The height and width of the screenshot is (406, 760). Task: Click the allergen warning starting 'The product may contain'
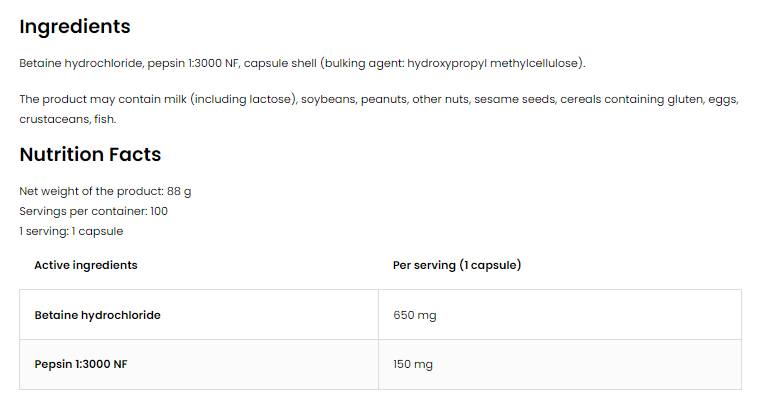point(378,100)
